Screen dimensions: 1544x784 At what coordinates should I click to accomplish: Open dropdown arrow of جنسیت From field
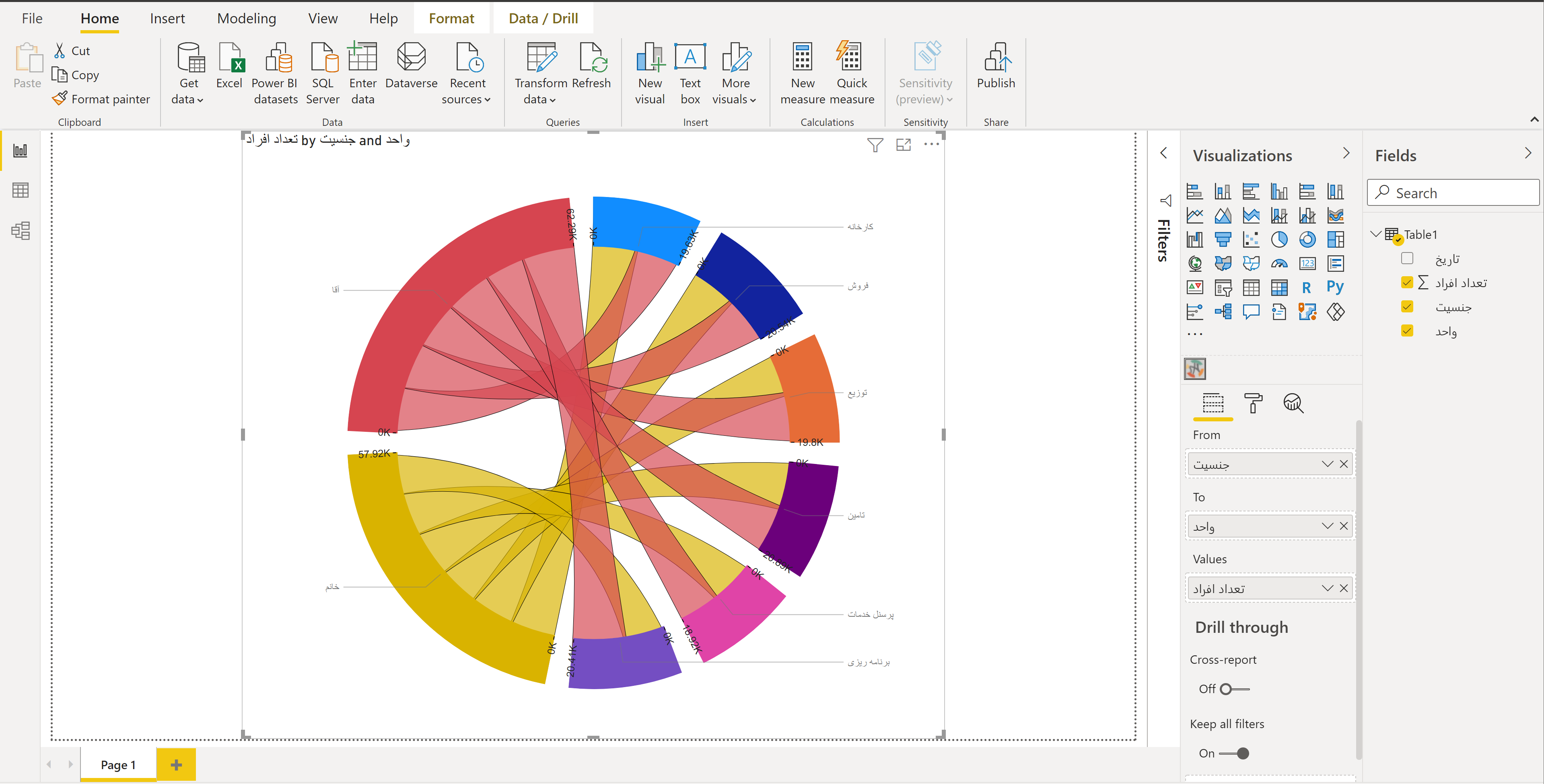tap(1327, 464)
